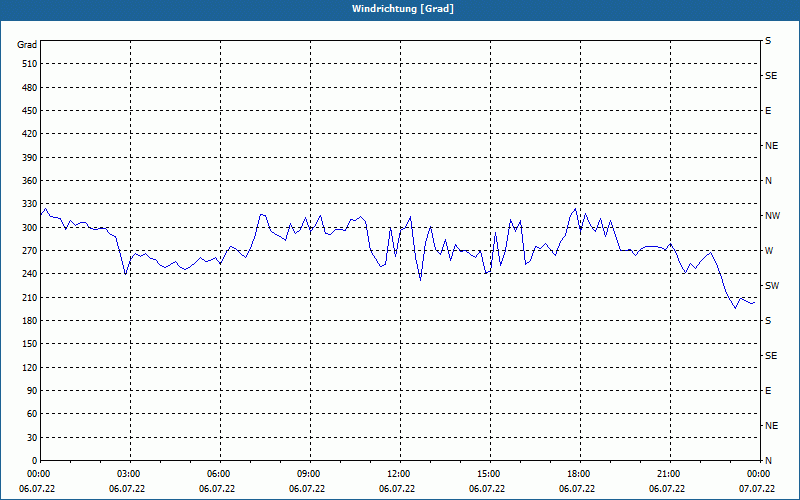Select the 210 degree axis label
Image resolution: width=800 pixels, height=500 pixels.
(x=30, y=297)
